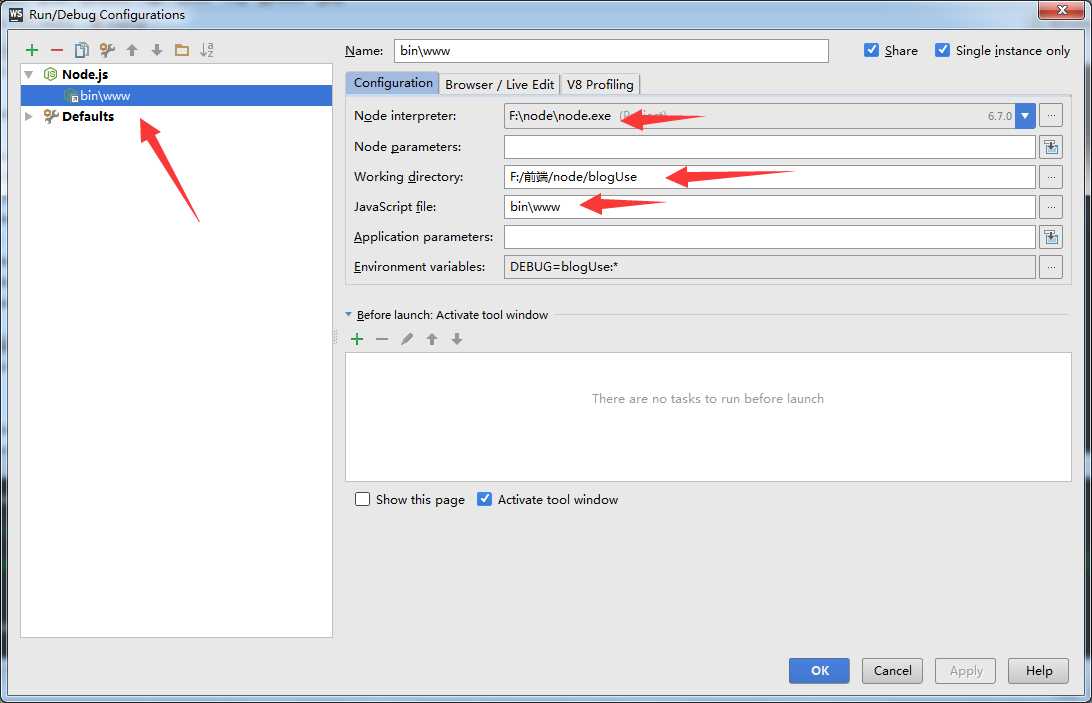Collapse the Node.js tree node

click(29, 74)
